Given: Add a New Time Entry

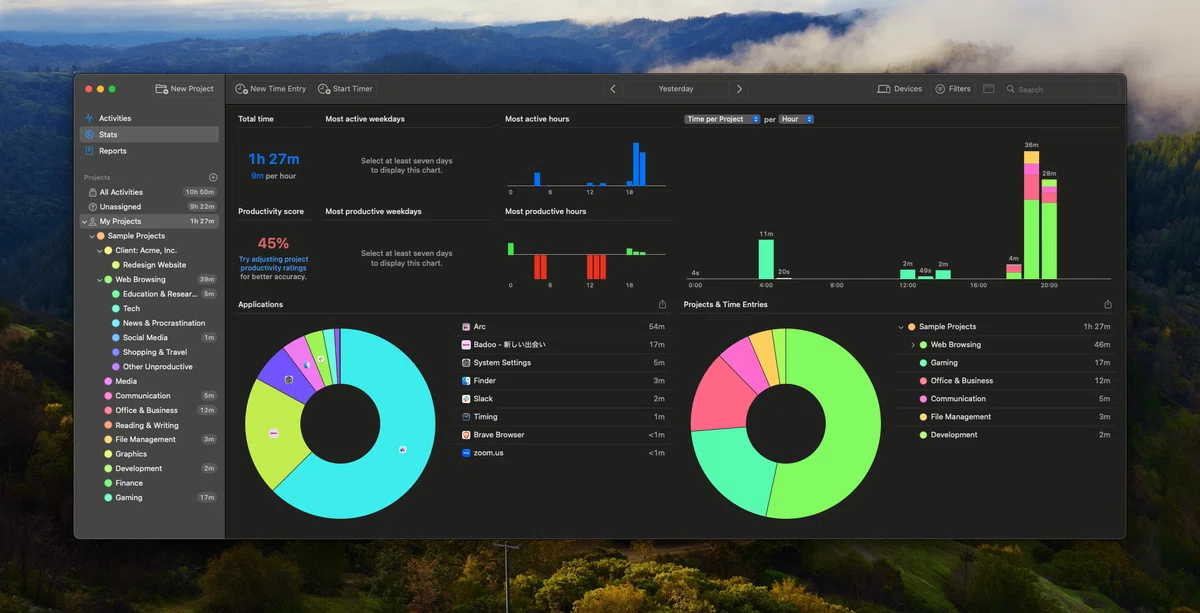Looking at the screenshot, I should (x=271, y=89).
